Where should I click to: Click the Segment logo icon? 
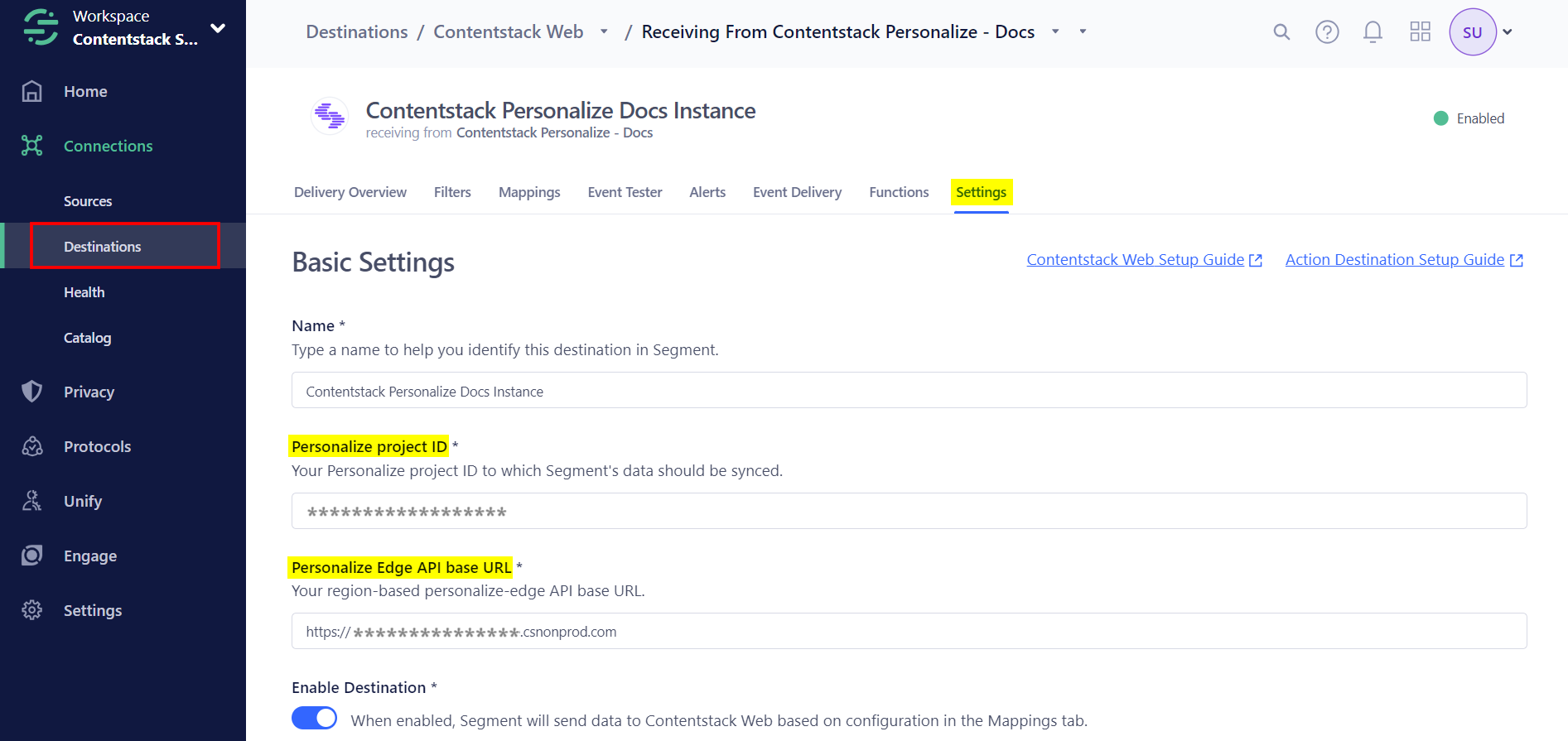tap(41, 27)
